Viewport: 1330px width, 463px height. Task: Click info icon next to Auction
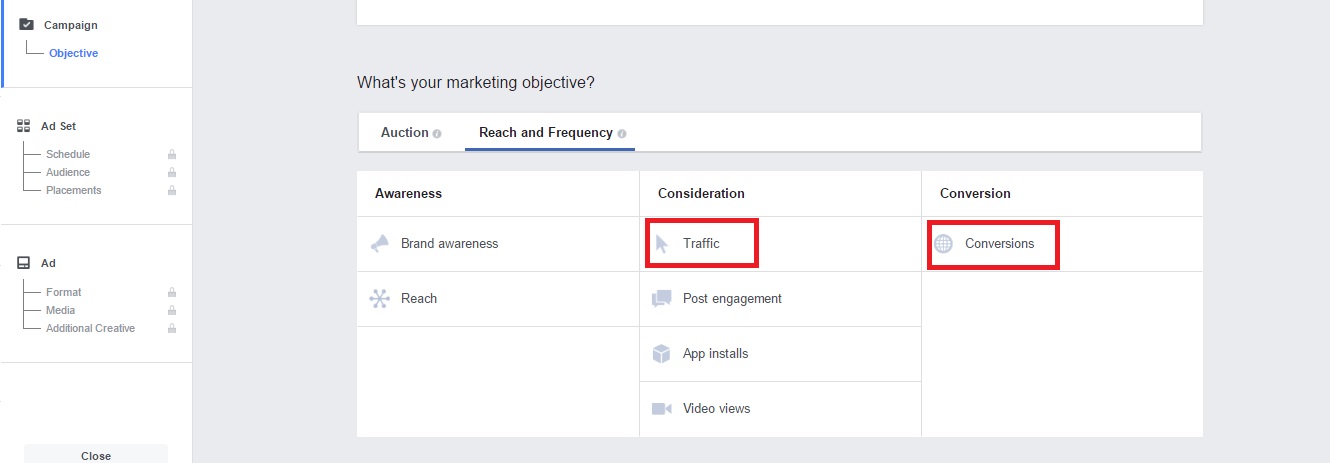click(437, 133)
